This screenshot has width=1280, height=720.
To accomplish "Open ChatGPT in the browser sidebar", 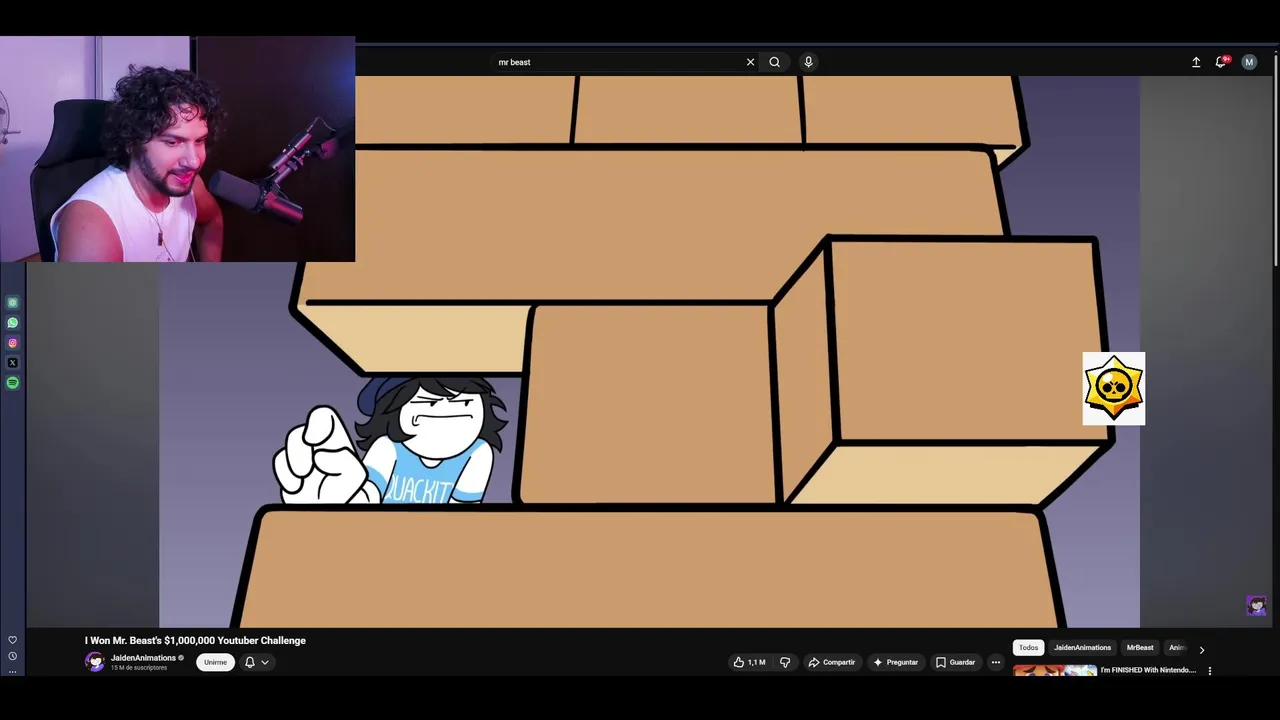I will 13,303.
